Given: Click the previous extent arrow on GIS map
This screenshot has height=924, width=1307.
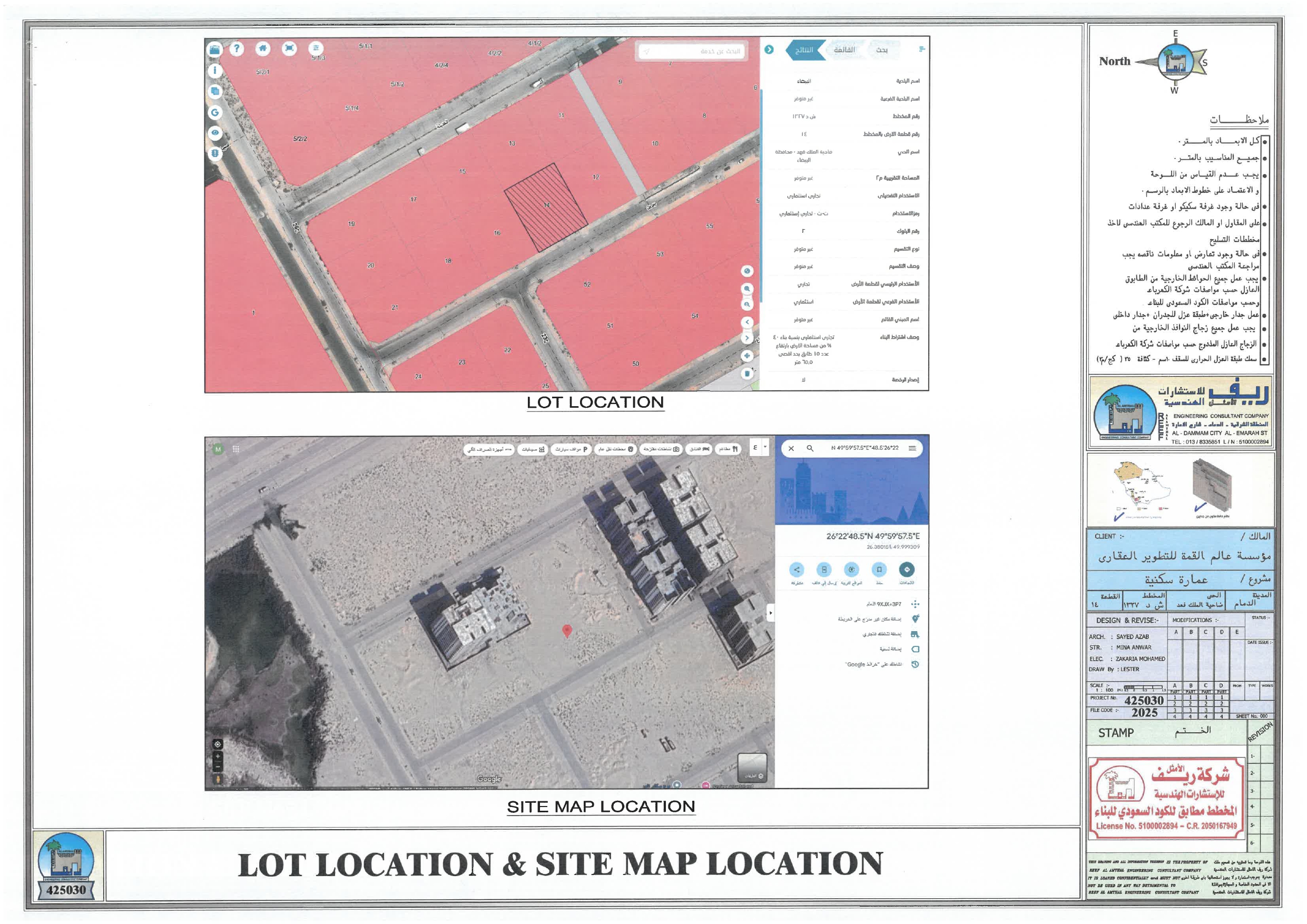Looking at the screenshot, I should click(748, 322).
